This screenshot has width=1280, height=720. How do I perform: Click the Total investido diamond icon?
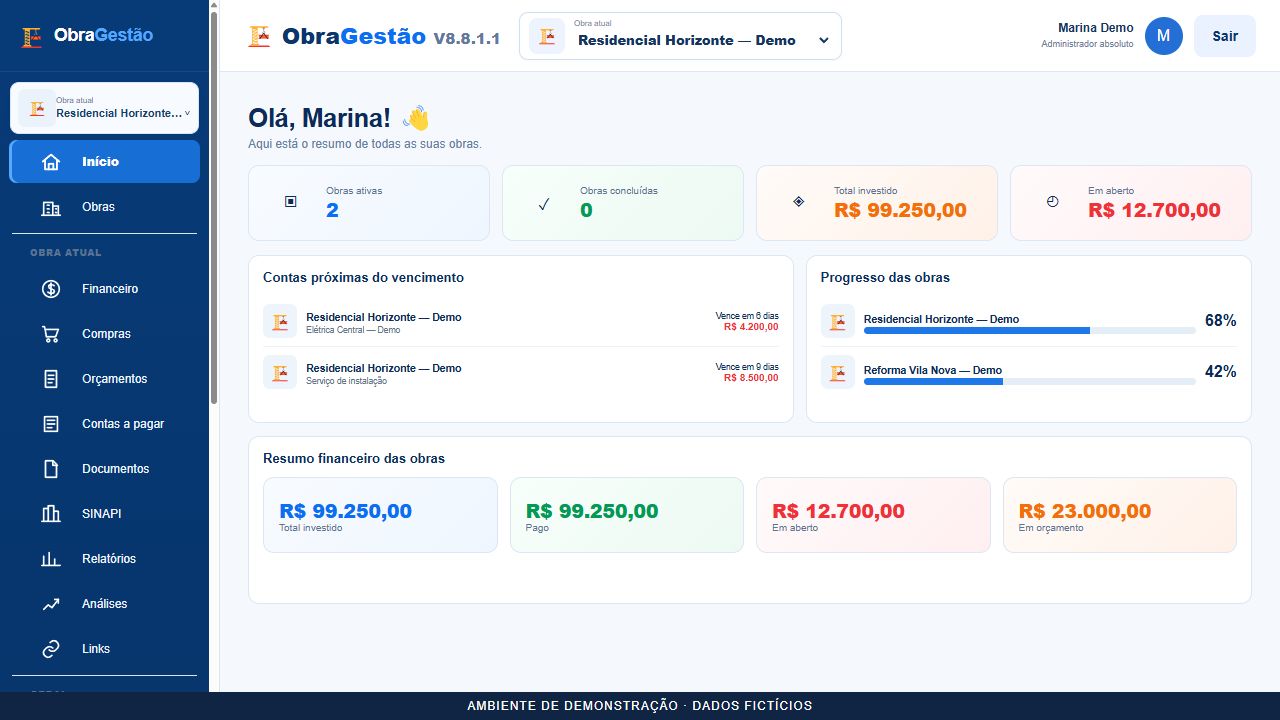coord(798,201)
